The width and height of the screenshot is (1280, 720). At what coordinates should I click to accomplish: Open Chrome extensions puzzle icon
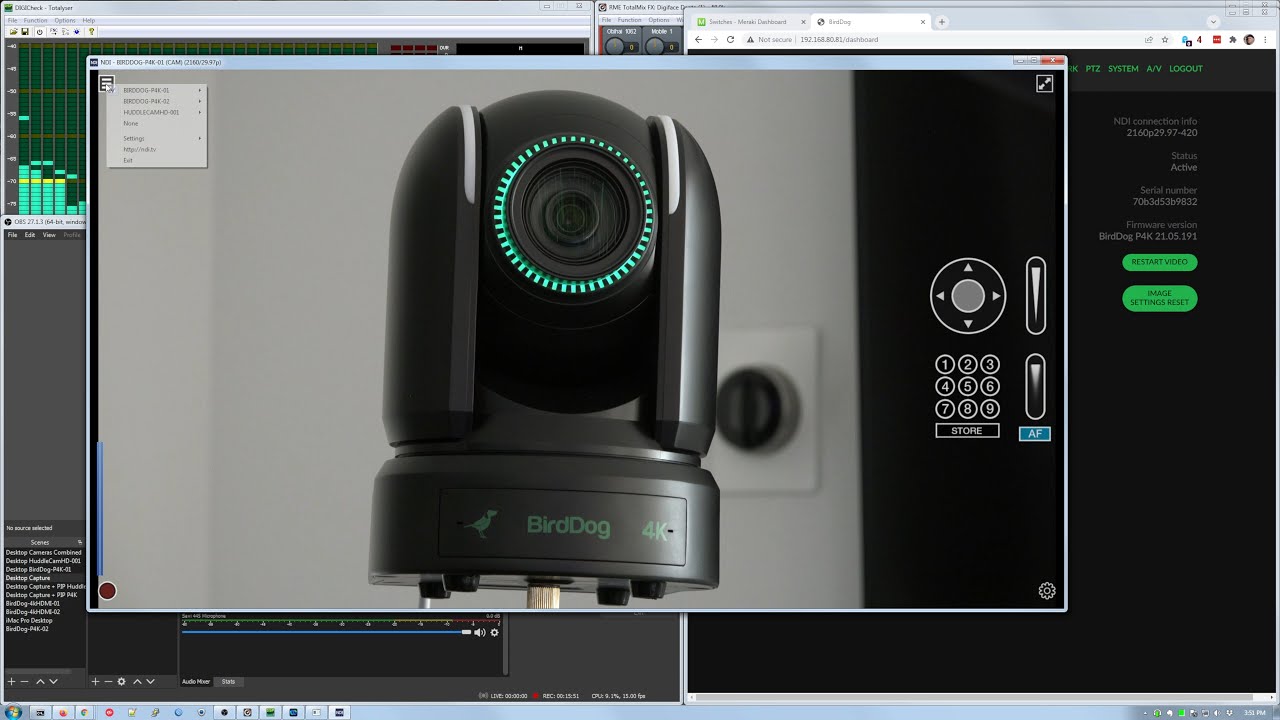(x=1233, y=40)
